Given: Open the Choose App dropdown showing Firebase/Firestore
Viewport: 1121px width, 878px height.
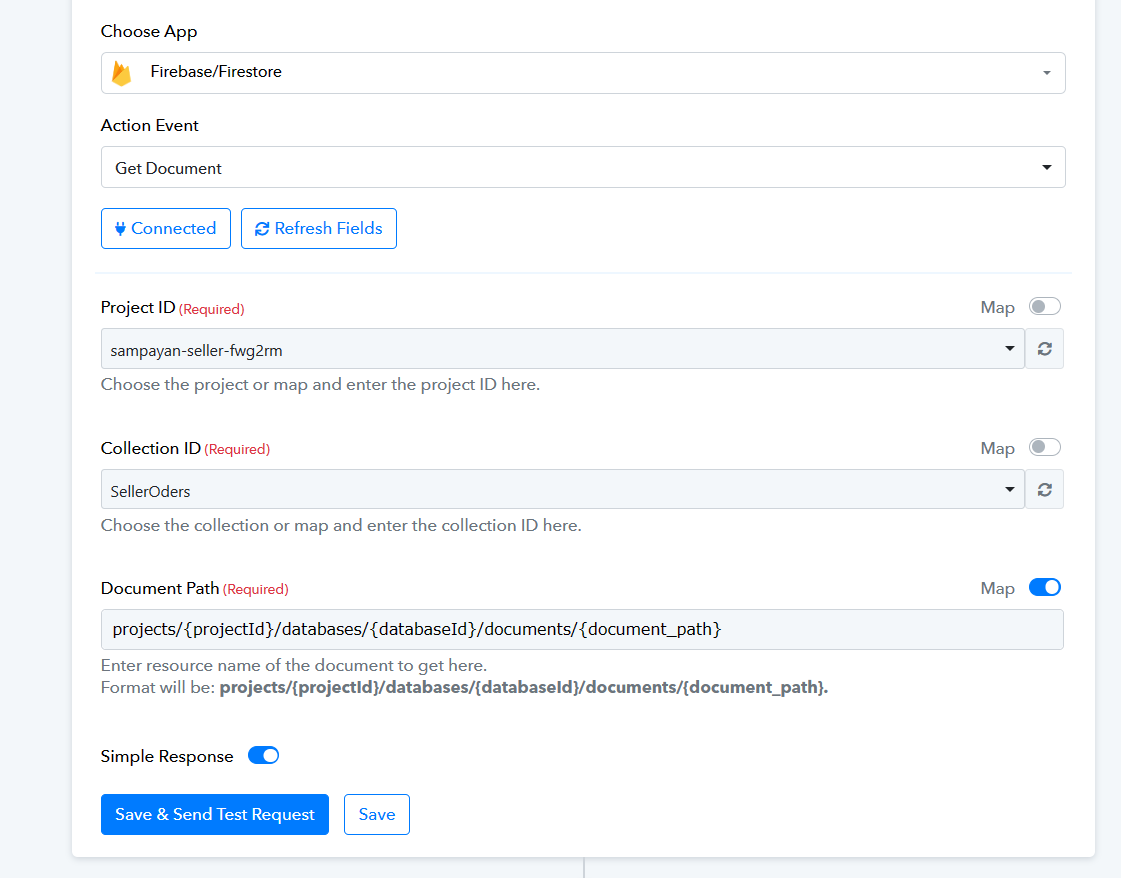Looking at the screenshot, I should [x=583, y=73].
